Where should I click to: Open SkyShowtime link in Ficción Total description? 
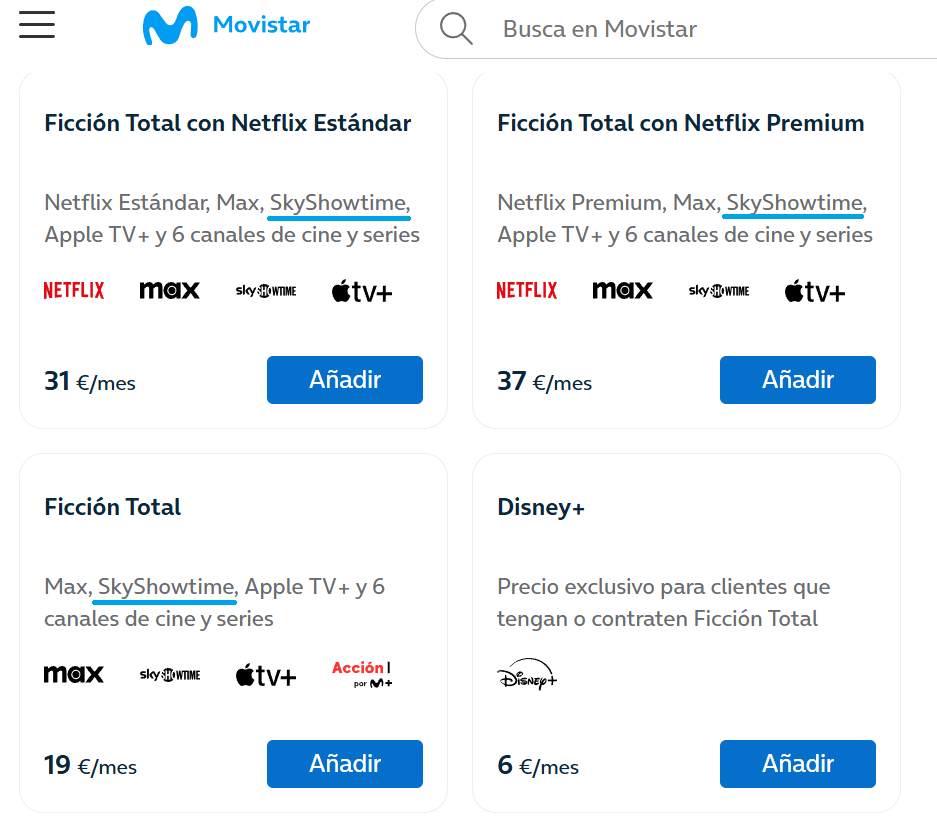[165, 587]
